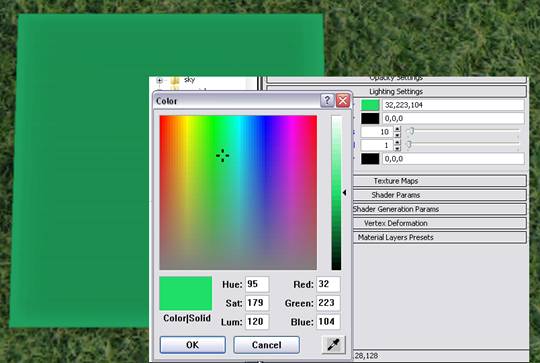Open the Color dialog help button
The image size is (540, 363).
[x=327, y=101]
